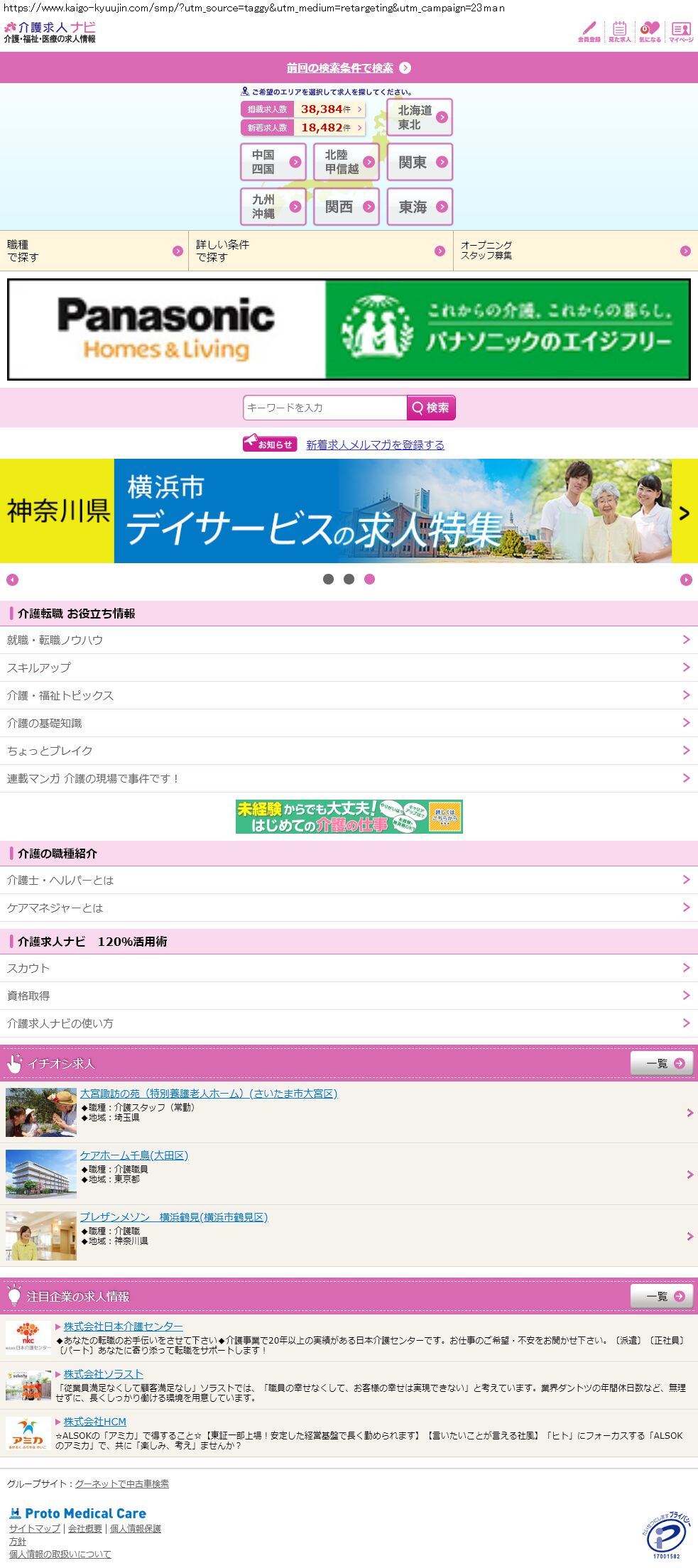This screenshot has height=1568, width=698.
Task: Click the nkc 日本介護センター logo
Action: (x=28, y=1337)
